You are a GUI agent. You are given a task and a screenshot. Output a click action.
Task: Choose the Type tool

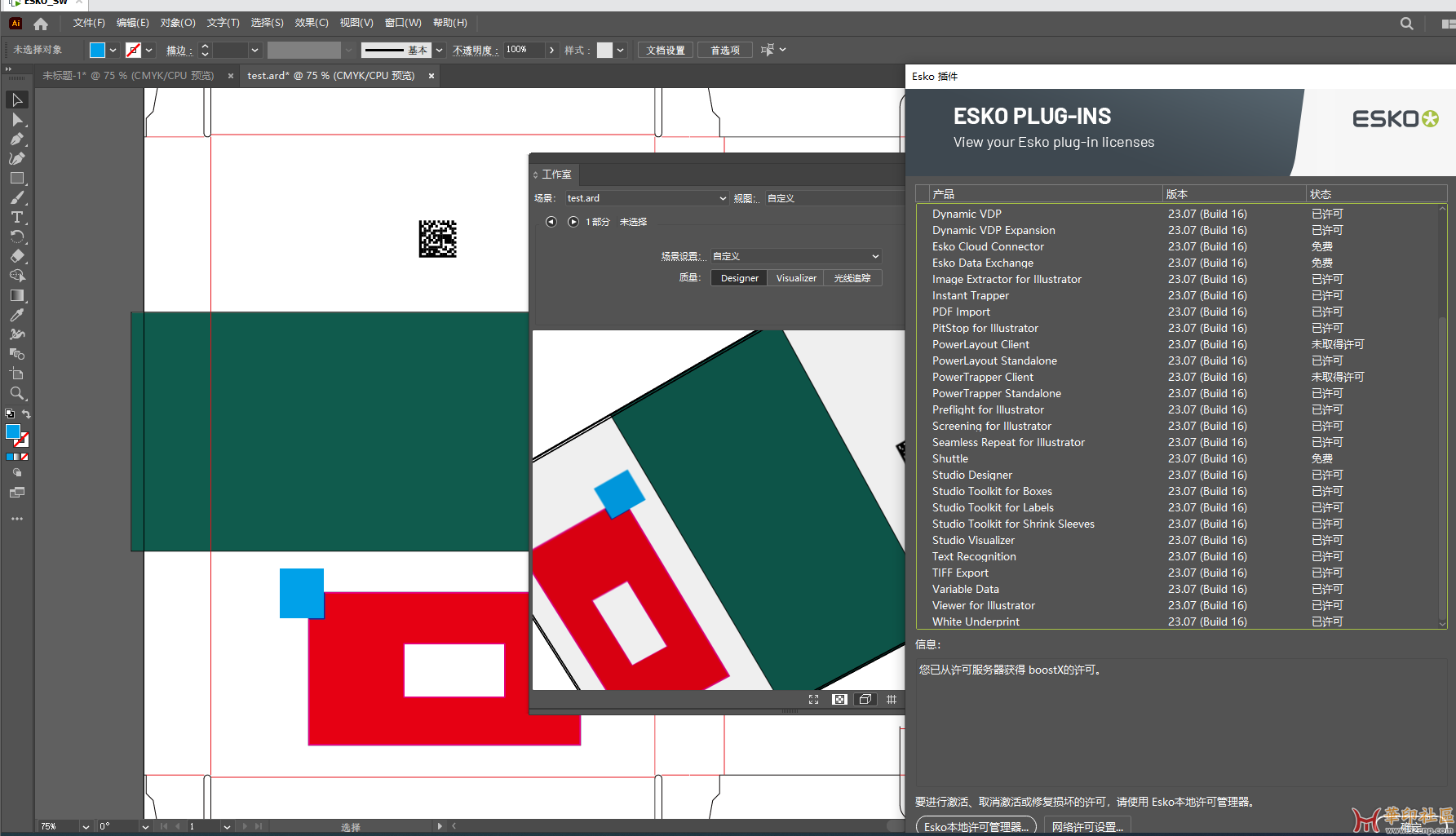(17, 218)
